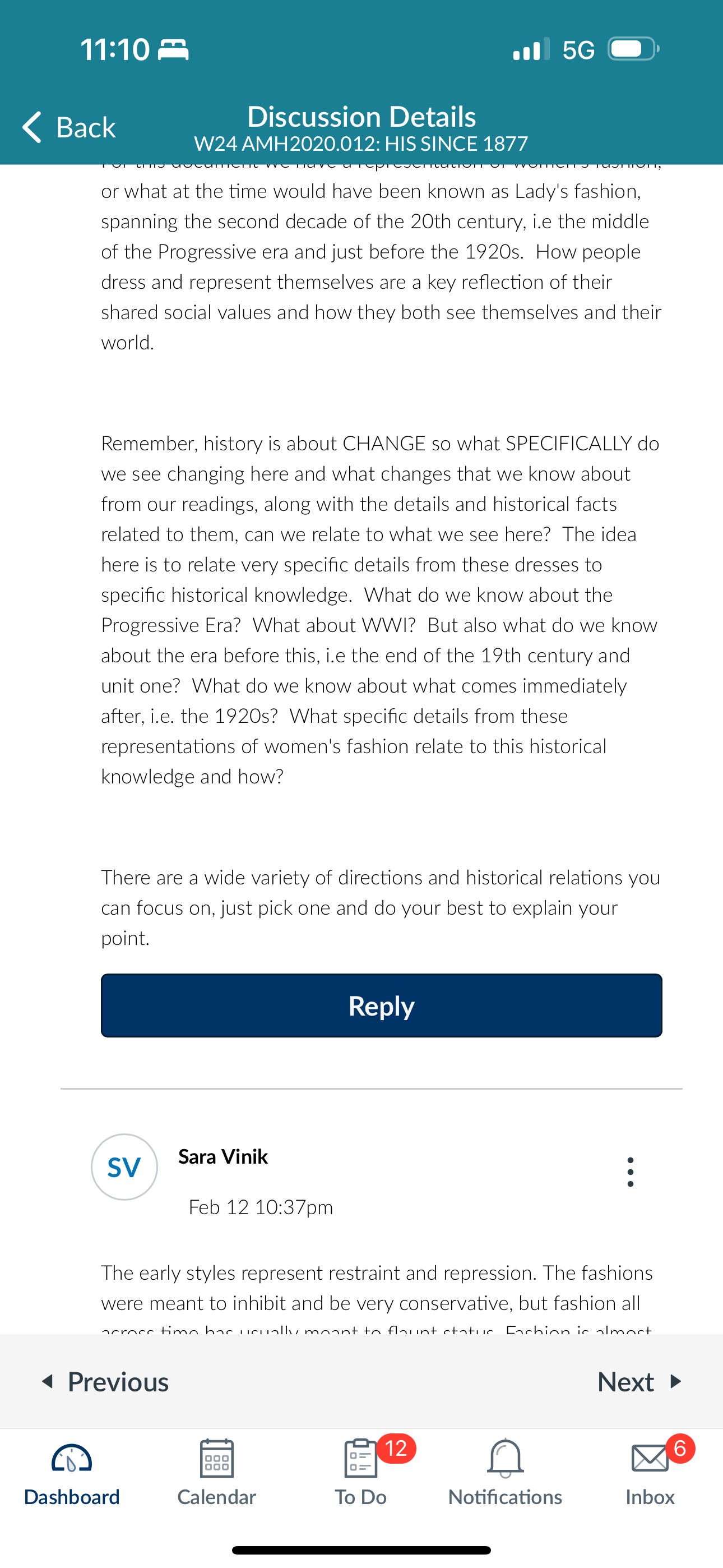Tap the Discussion Details header title
The height and width of the screenshot is (1568, 723).
pyautogui.click(x=361, y=116)
